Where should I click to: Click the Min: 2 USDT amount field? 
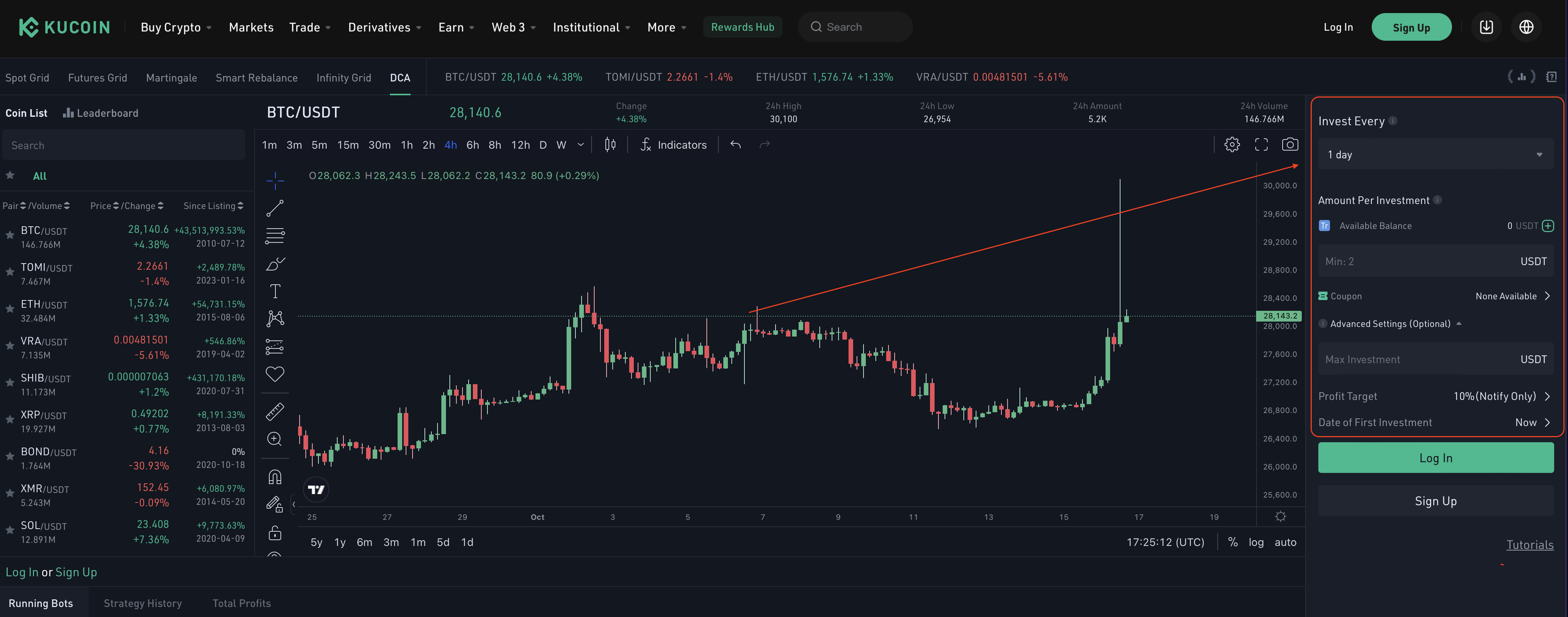[x=1418, y=261]
